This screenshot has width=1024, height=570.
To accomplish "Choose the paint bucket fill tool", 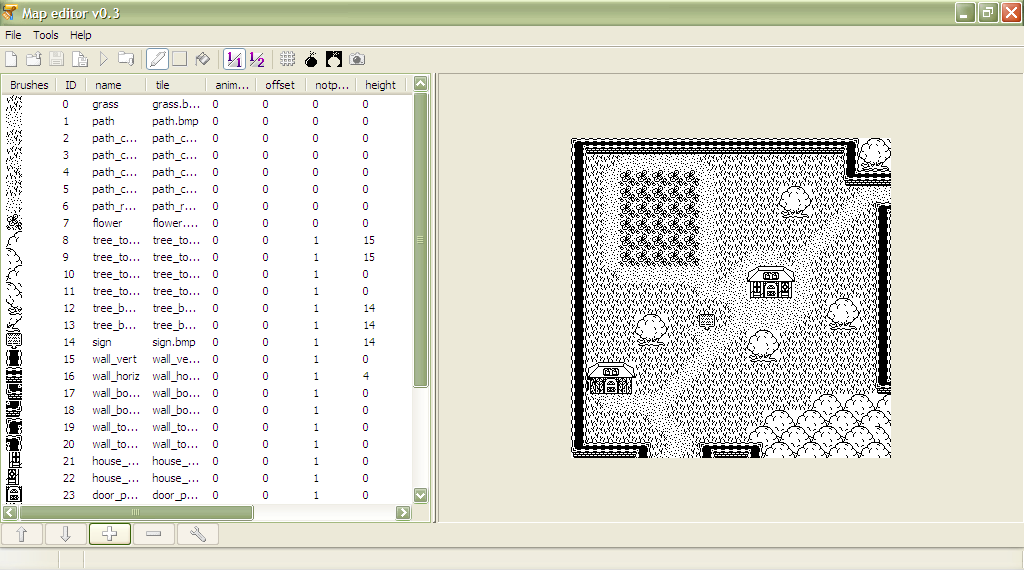I will (202, 59).
